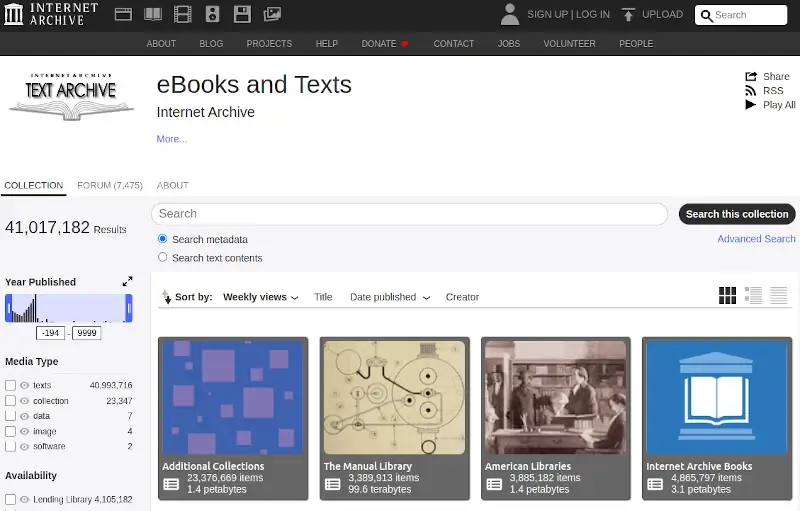Check the data media type checkbox

[x=10, y=416]
